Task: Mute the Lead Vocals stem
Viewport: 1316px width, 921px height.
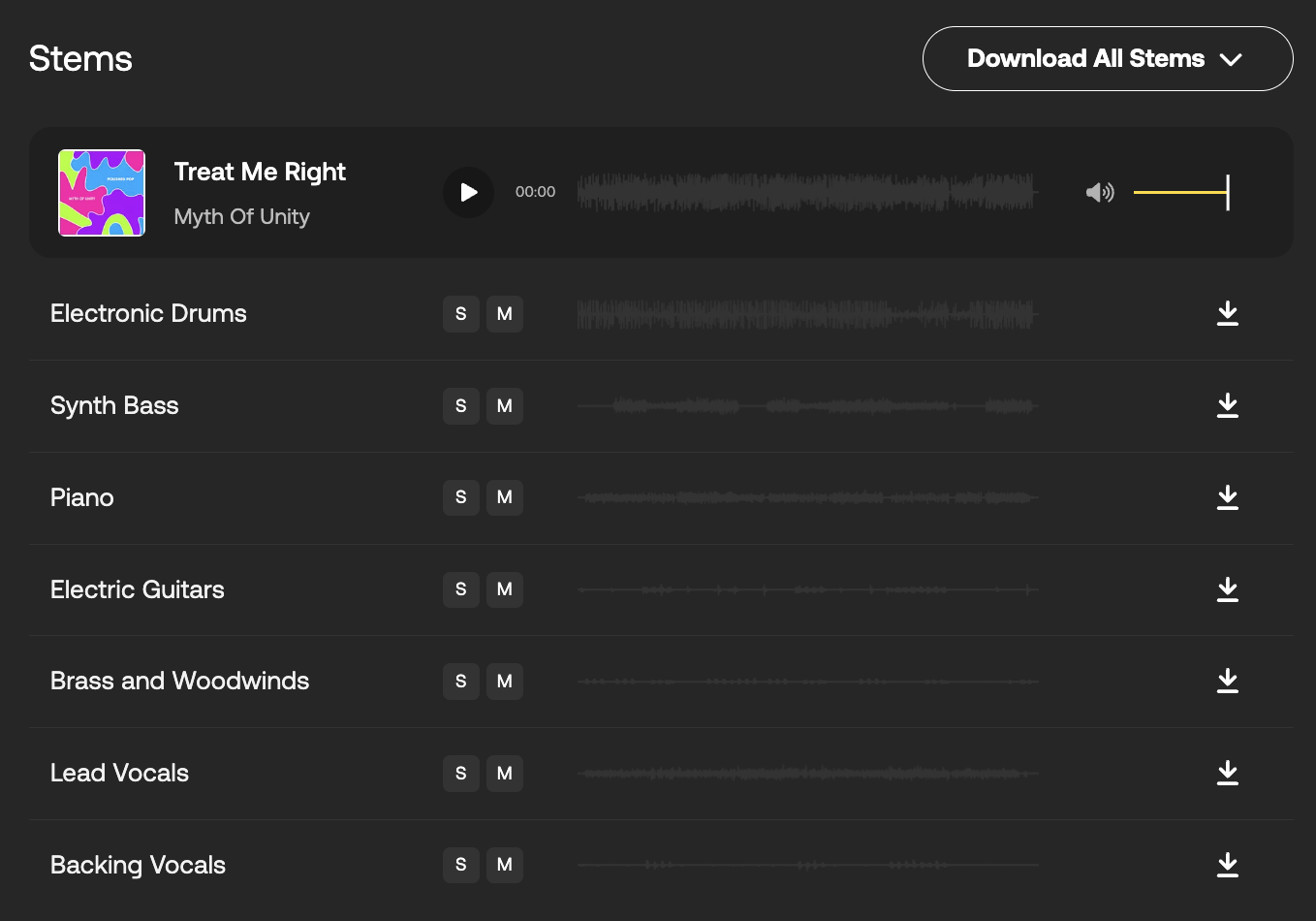Action: (505, 774)
